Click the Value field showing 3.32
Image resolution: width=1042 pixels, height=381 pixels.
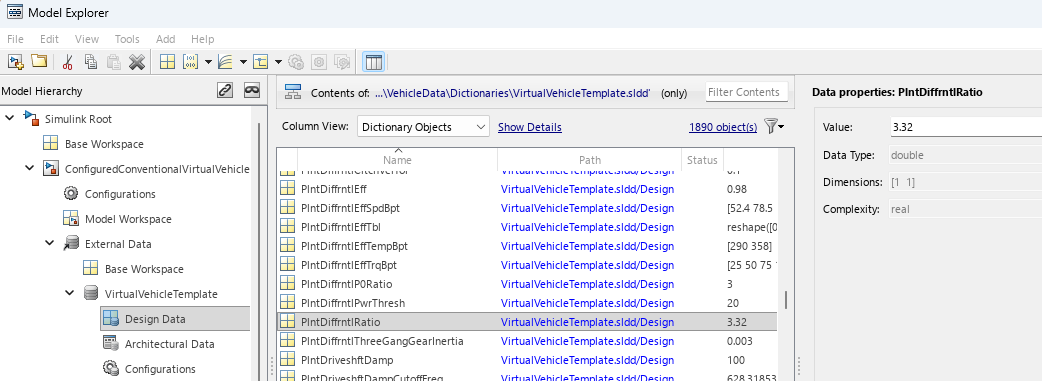(966, 128)
